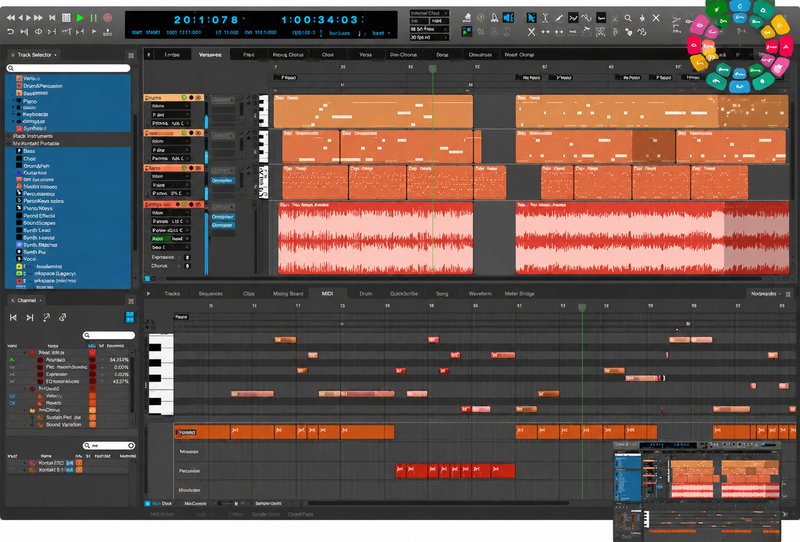Click the green play-window icon in toolbar
800x542 pixels.
point(467,32)
